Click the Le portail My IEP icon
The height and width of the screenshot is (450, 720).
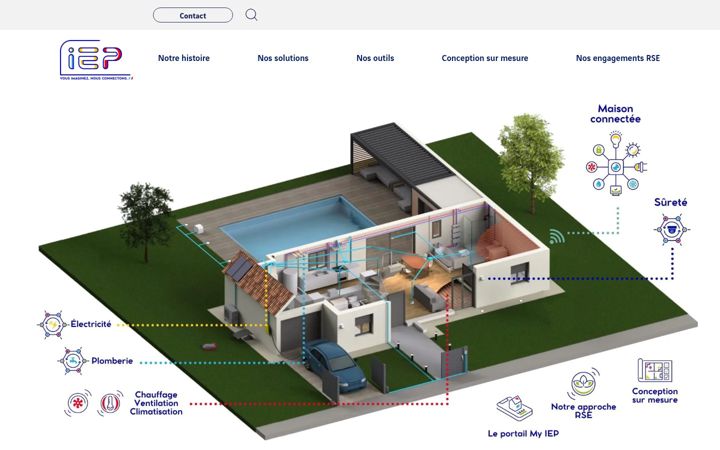pyautogui.click(x=515, y=407)
